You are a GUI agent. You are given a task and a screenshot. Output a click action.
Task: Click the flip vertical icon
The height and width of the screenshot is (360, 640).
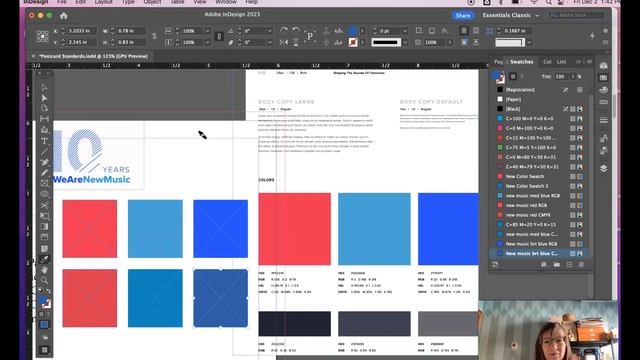click(296, 42)
